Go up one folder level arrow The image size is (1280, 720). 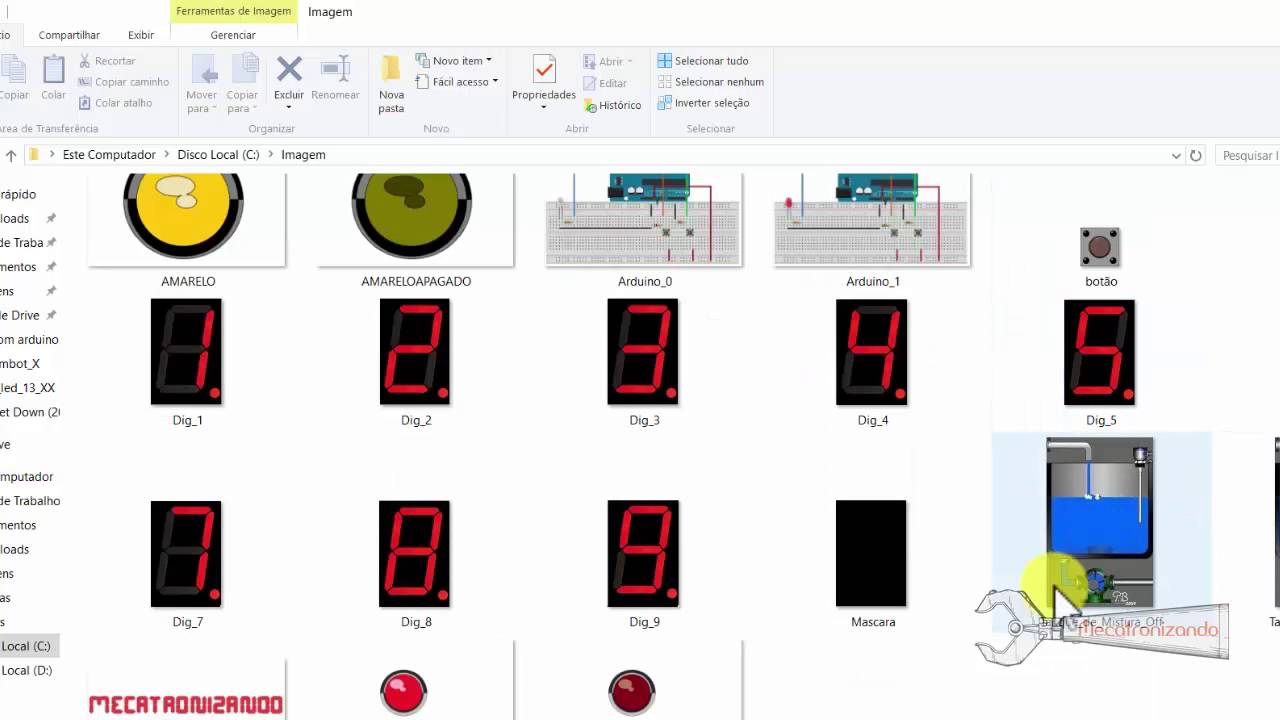pos(11,155)
